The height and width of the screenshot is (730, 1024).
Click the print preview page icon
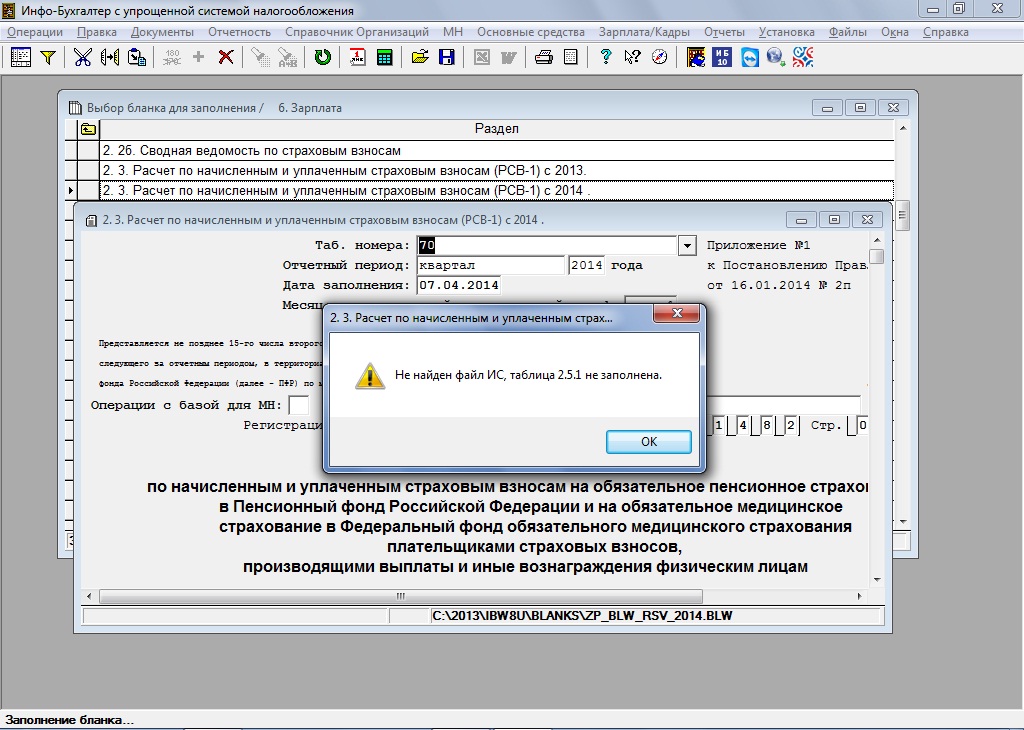[571, 57]
